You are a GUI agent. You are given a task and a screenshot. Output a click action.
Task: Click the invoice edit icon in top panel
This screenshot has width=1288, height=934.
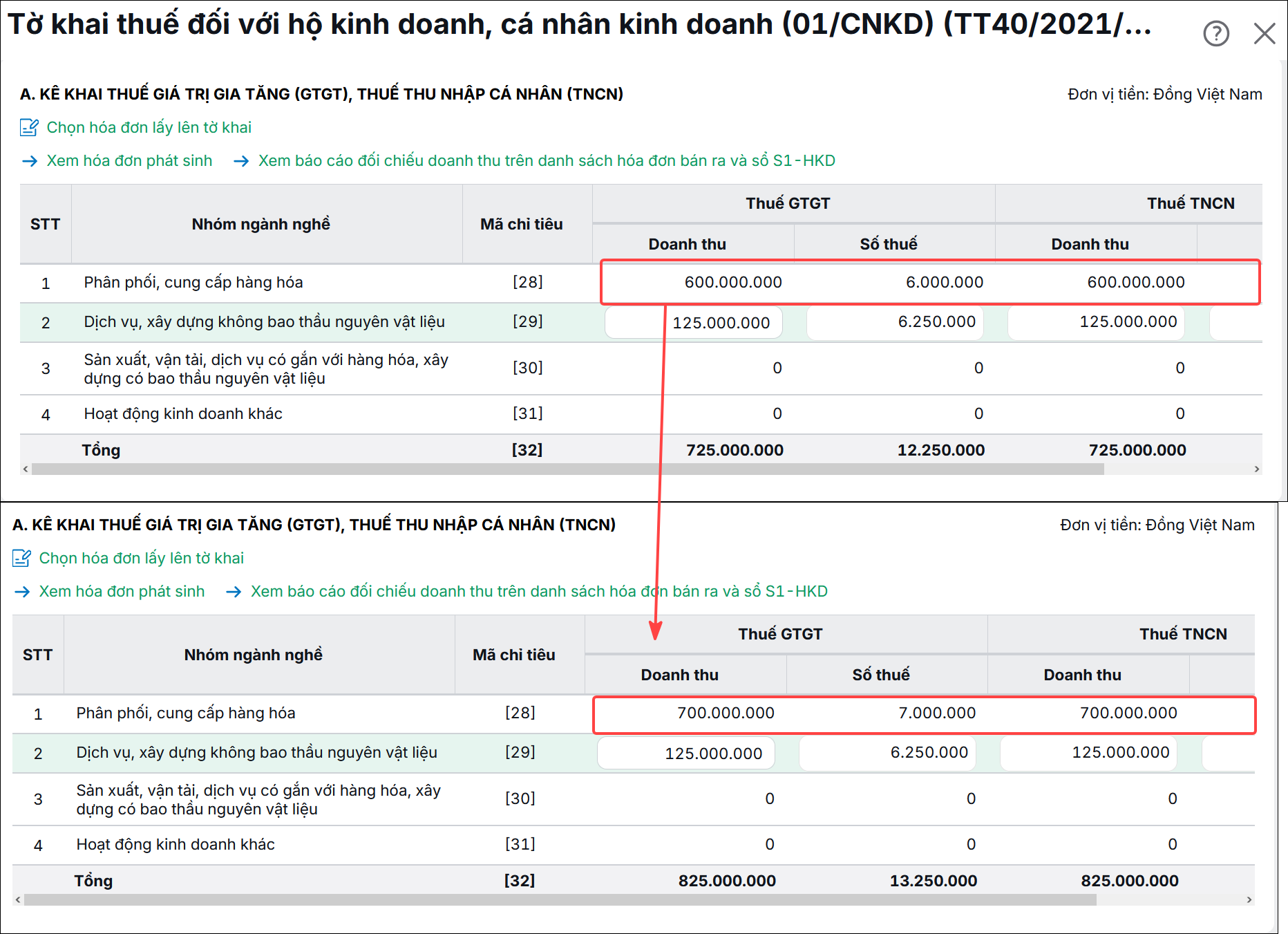pos(29,127)
